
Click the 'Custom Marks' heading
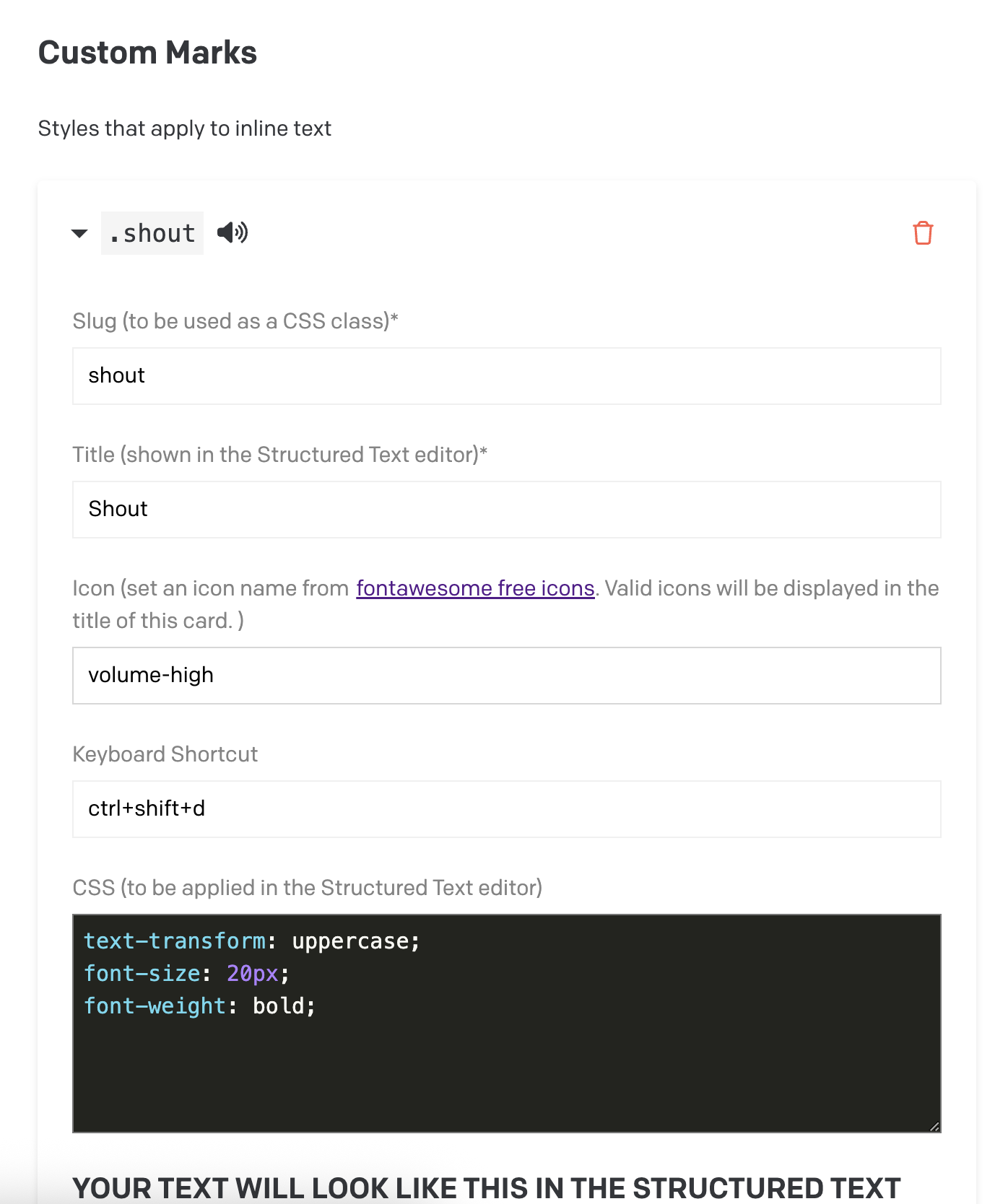click(x=147, y=53)
